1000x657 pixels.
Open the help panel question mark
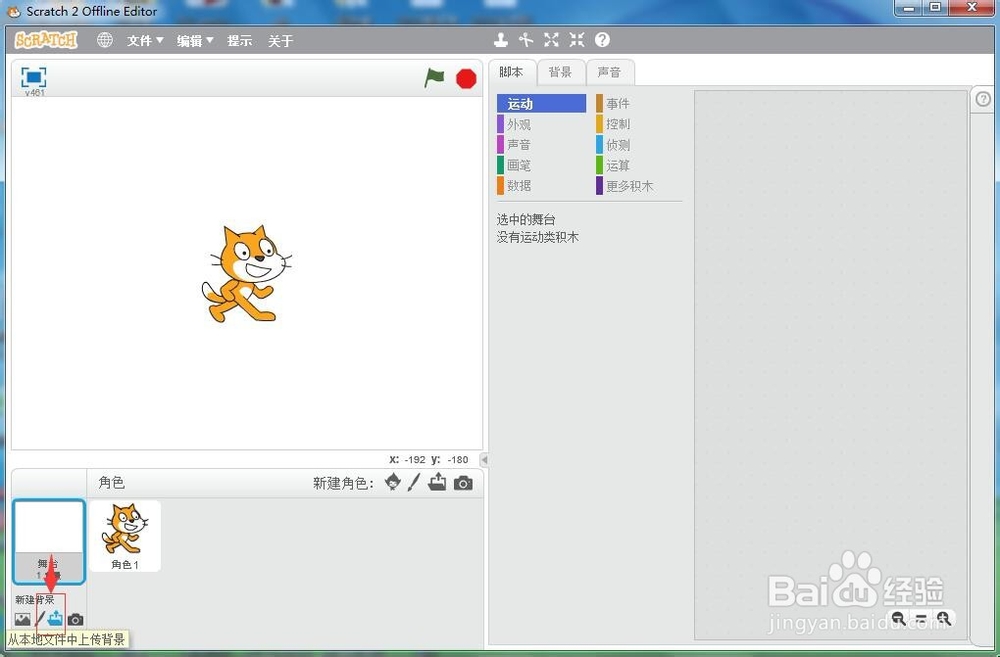tap(983, 99)
